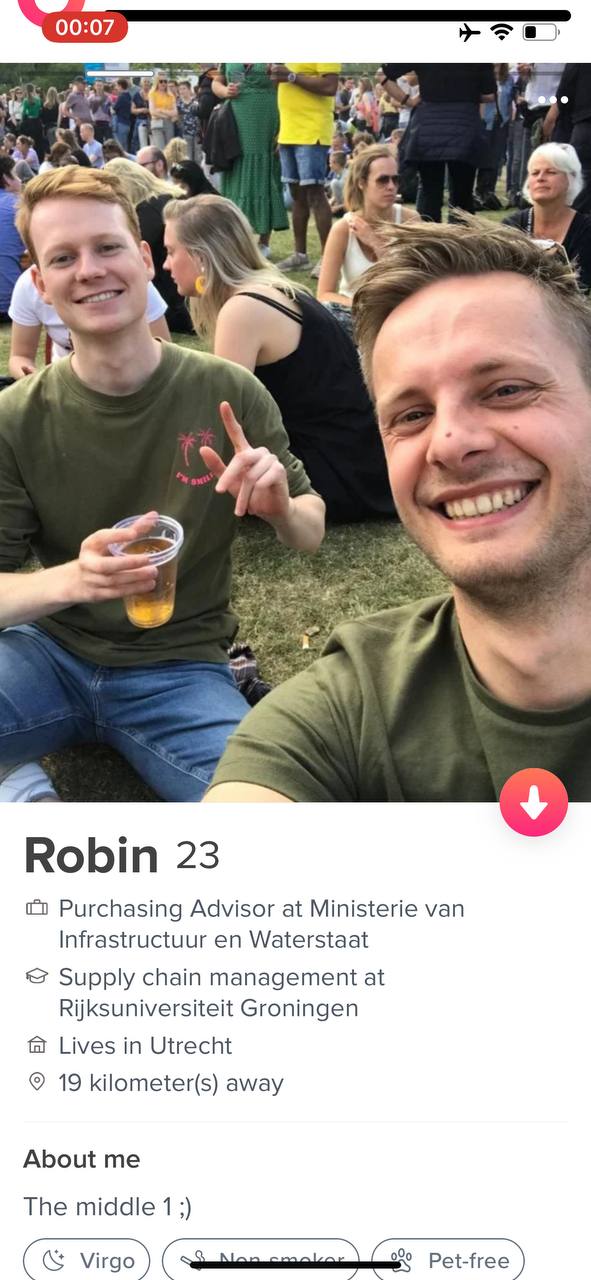This screenshot has width=591, height=1280.
Task: Select the Virgo zodiac tag
Action: click(x=87, y=1261)
